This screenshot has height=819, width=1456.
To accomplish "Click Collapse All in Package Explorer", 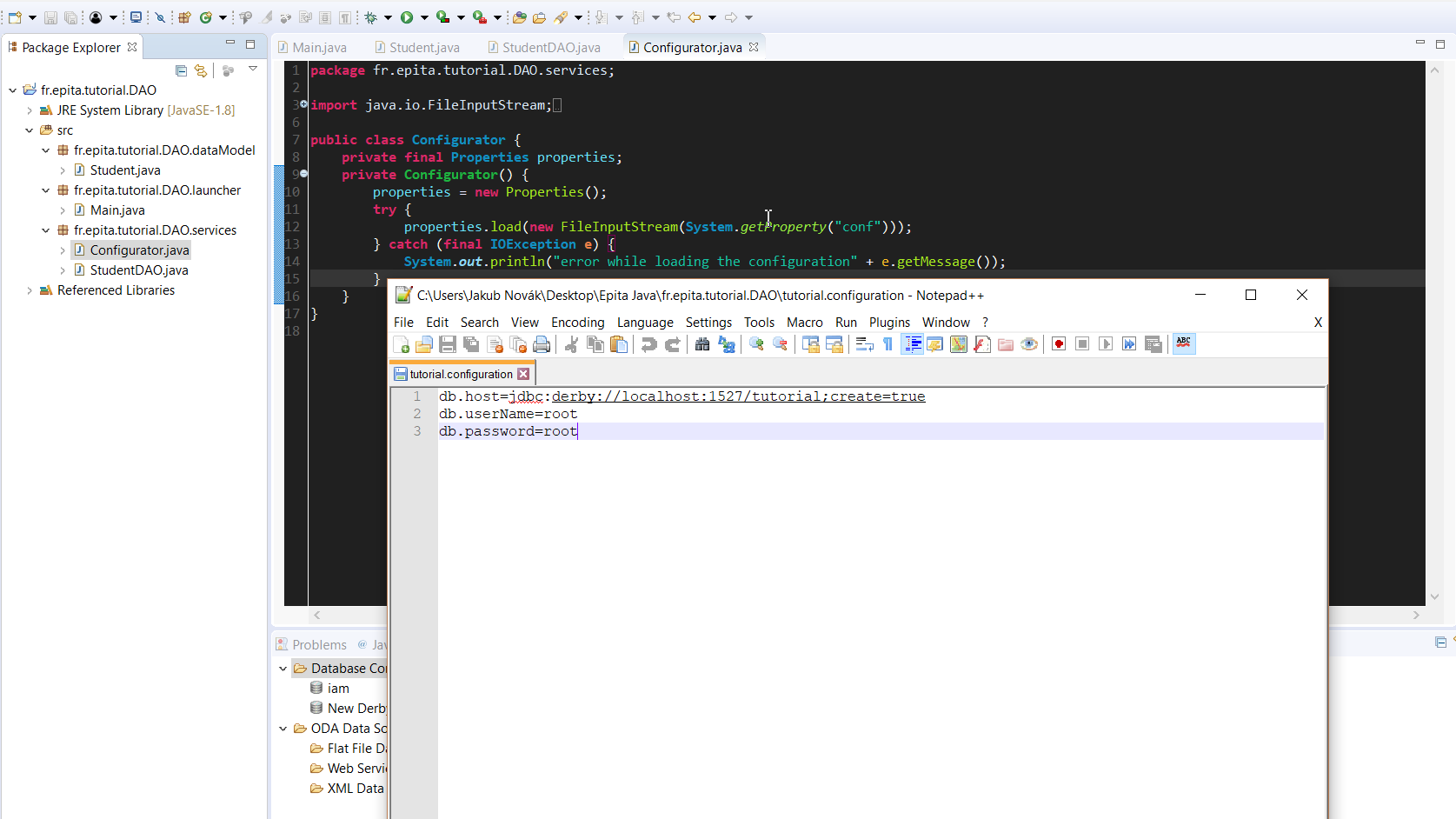I will point(181,70).
